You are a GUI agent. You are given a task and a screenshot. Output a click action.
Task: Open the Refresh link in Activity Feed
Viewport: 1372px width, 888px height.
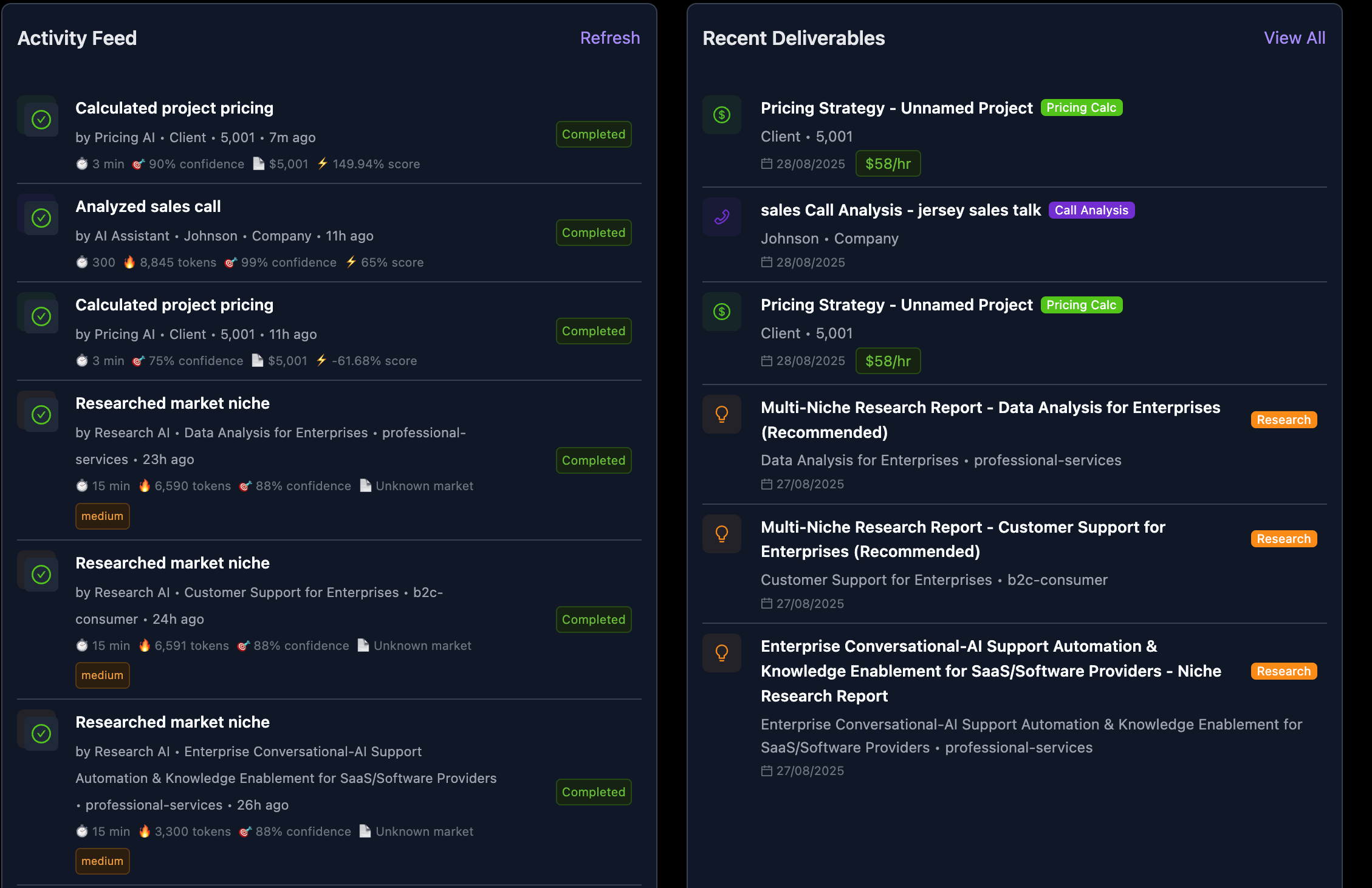point(609,38)
